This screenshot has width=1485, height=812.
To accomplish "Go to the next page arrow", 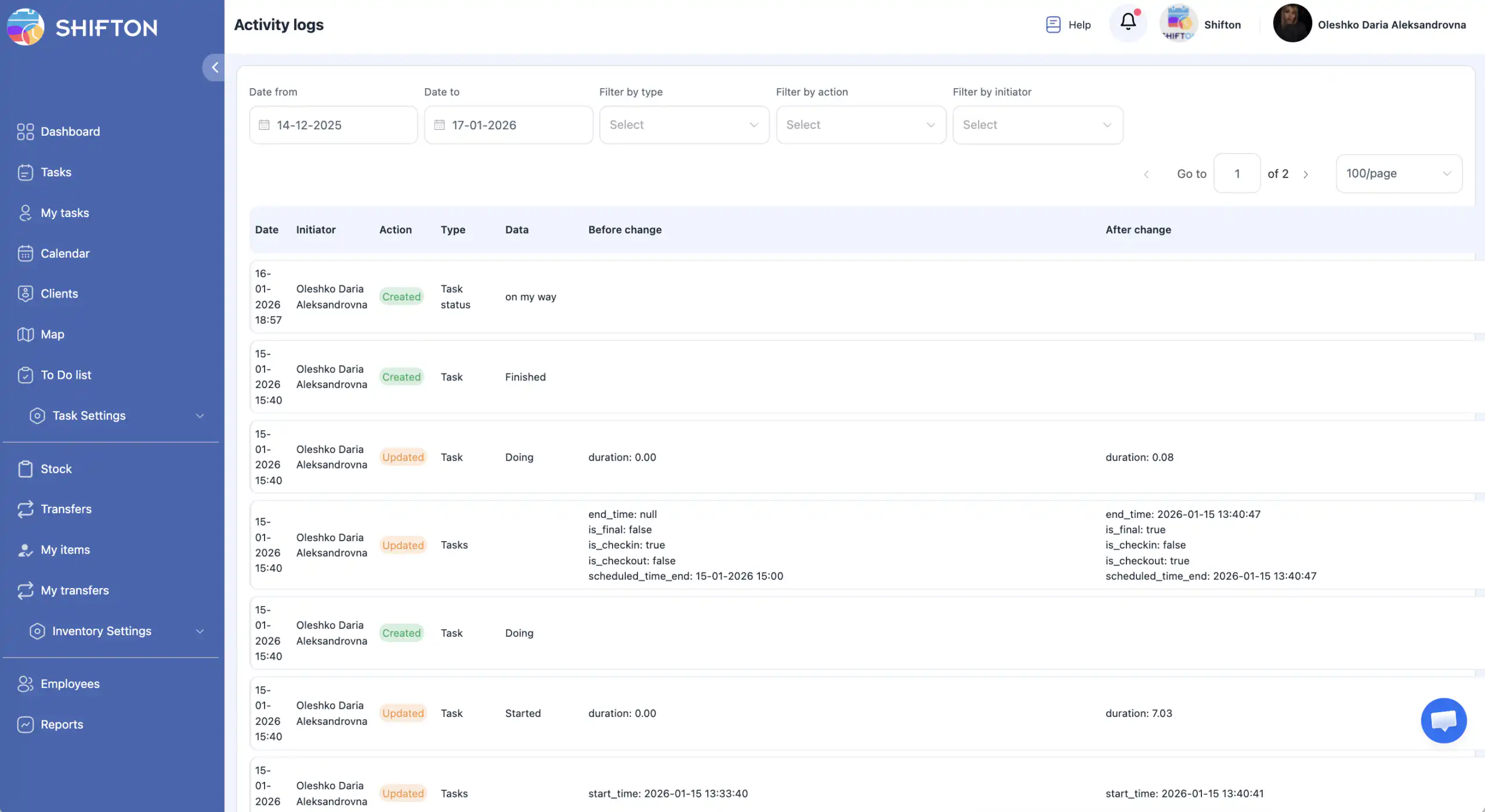I will click(x=1306, y=174).
